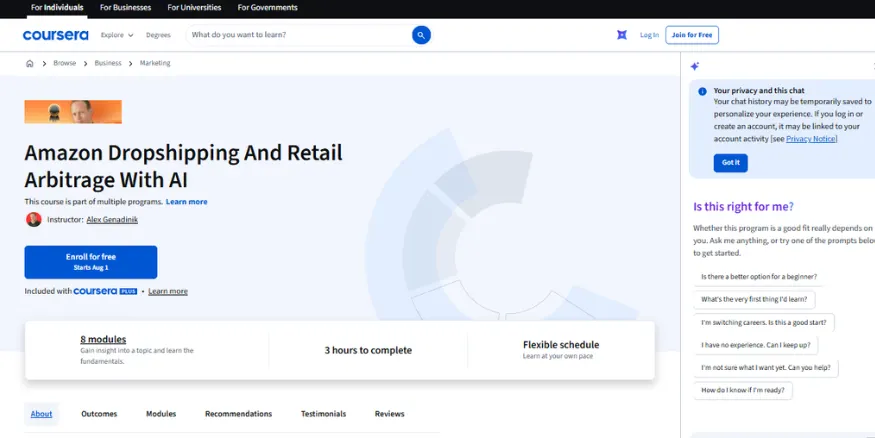Viewport: 875px width, 438px height.
Task: Select the For Individuals tab
Action: tap(57, 8)
